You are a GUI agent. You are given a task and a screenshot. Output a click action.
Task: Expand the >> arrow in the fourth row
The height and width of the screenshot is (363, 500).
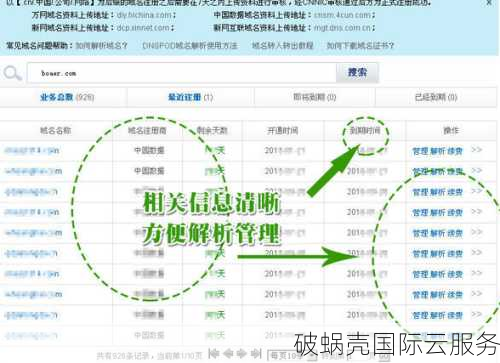477,212
